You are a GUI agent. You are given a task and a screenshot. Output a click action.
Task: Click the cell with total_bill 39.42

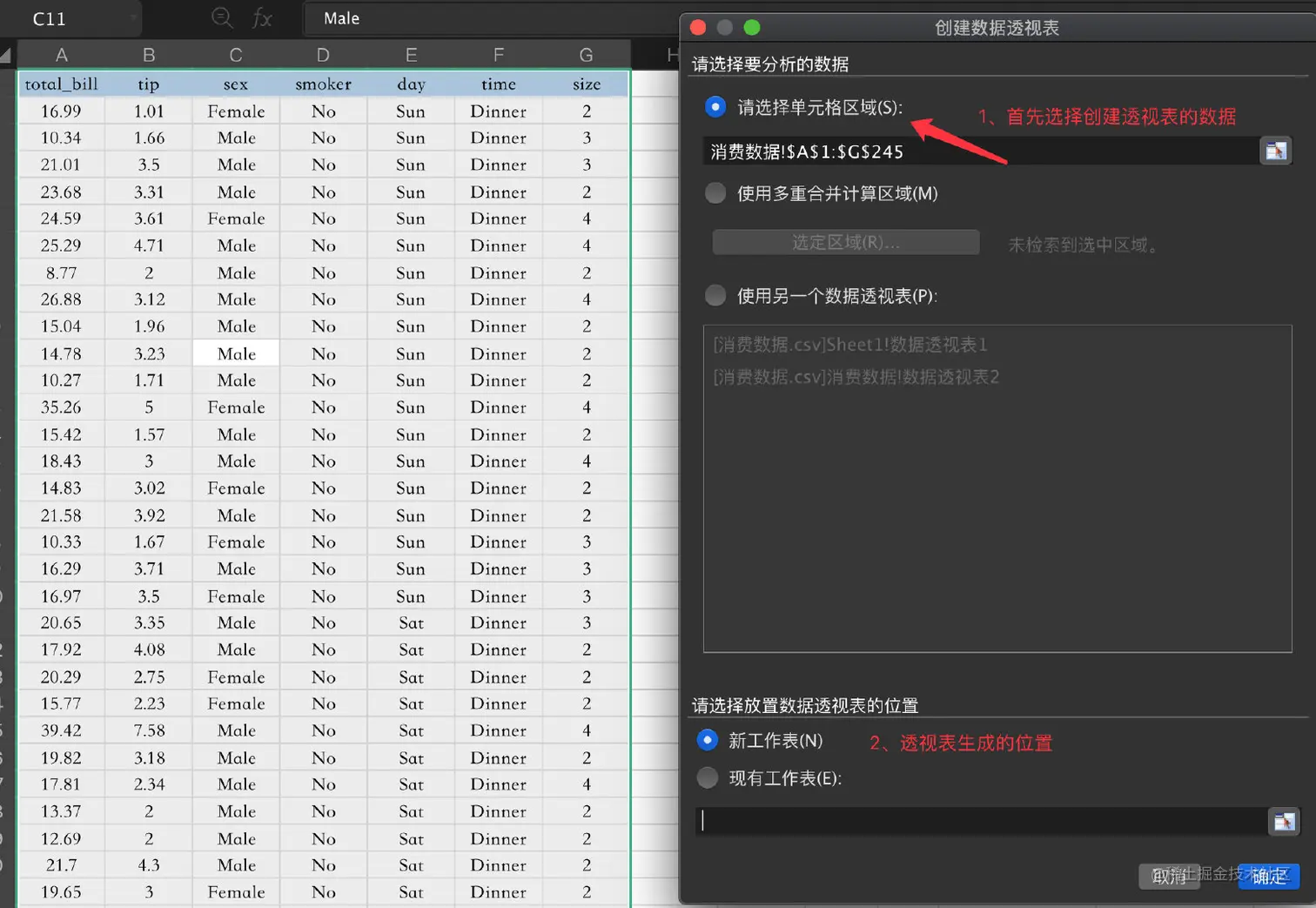point(62,730)
